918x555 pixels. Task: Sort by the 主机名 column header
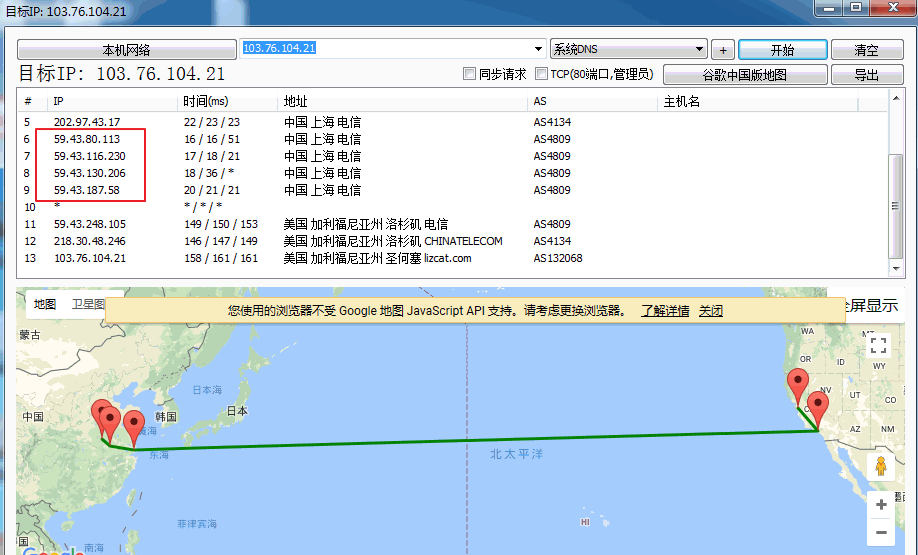point(758,101)
